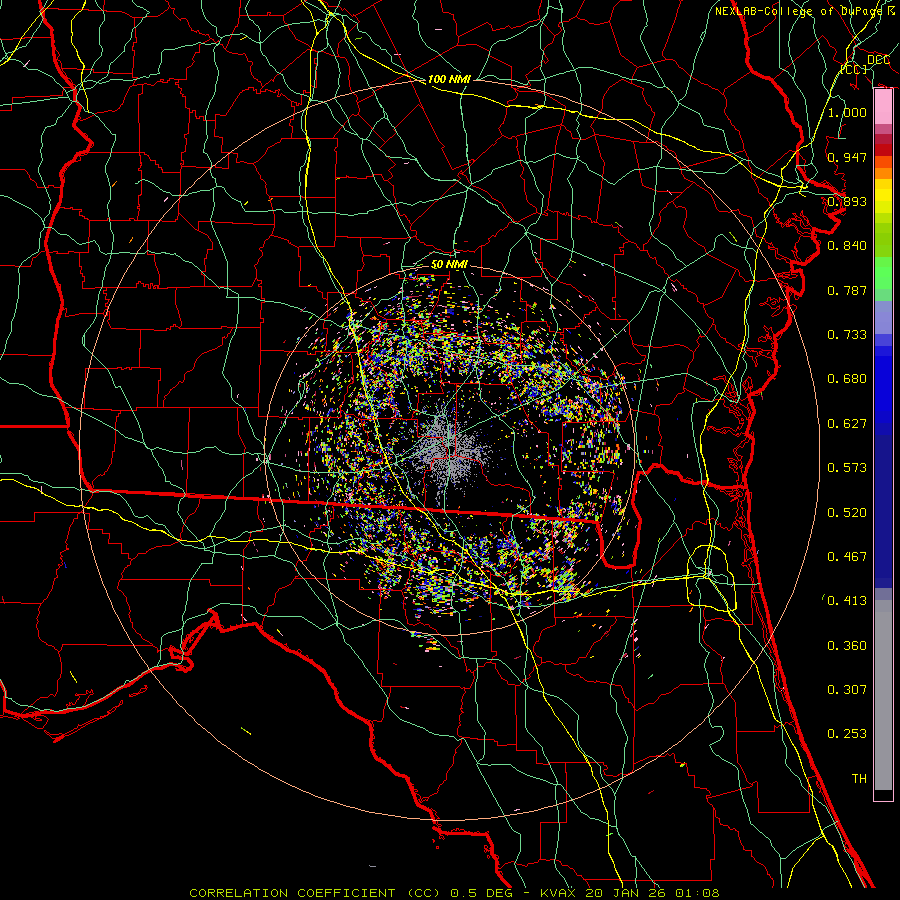
Task: Click the 0.680 scale value
Action: (847, 379)
